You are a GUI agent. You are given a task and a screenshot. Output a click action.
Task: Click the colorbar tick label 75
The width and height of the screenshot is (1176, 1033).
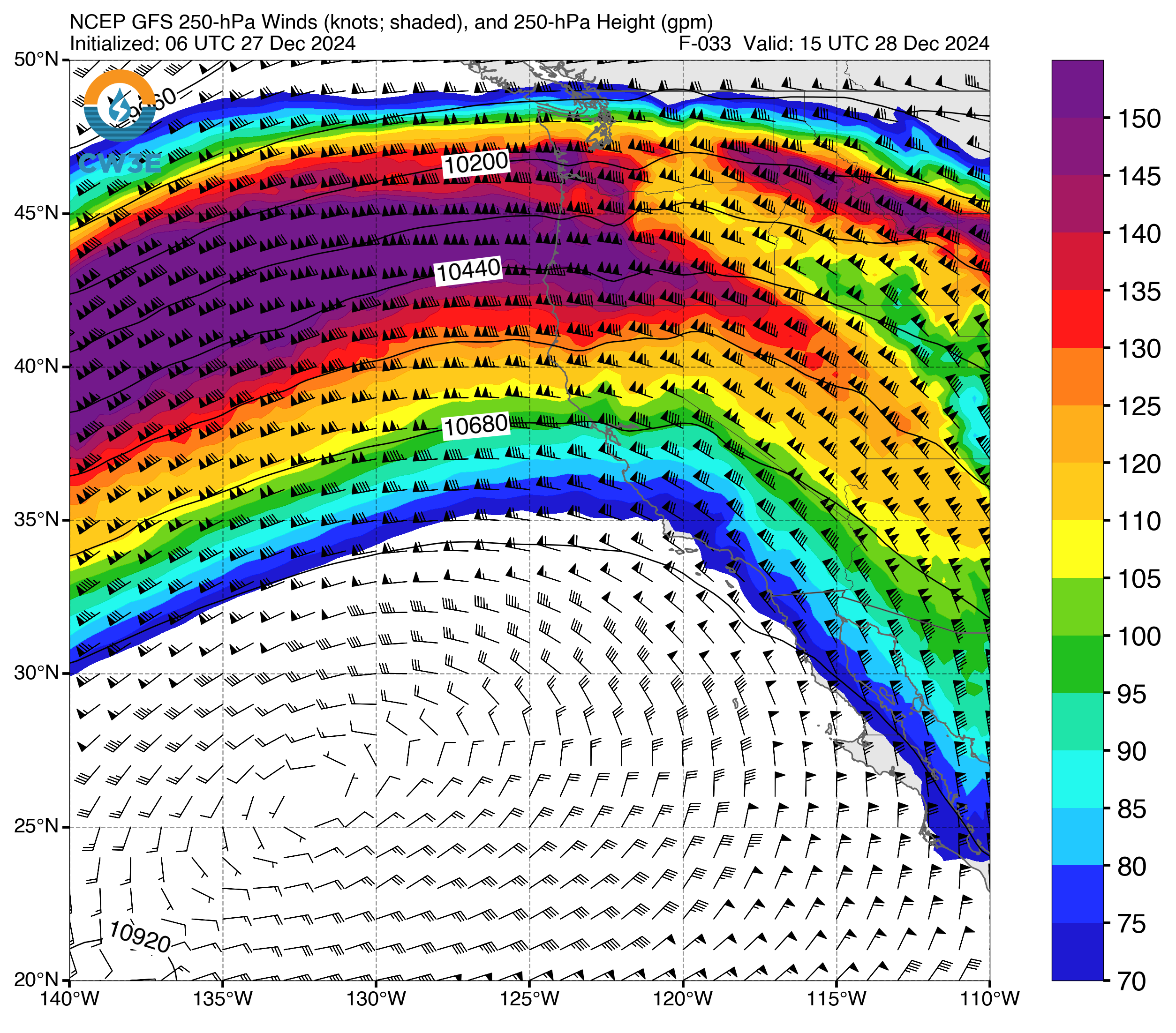point(1132,924)
